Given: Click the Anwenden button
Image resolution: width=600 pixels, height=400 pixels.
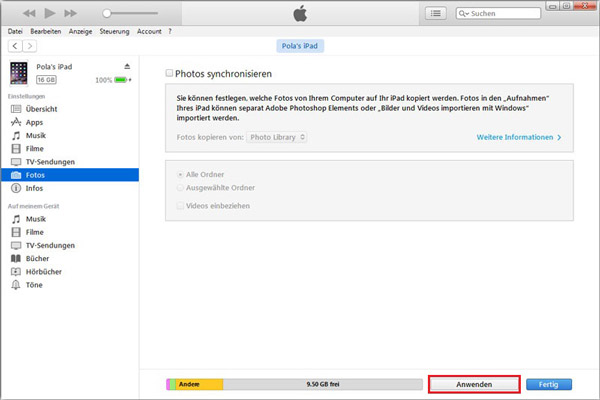Looking at the screenshot, I should [474, 384].
